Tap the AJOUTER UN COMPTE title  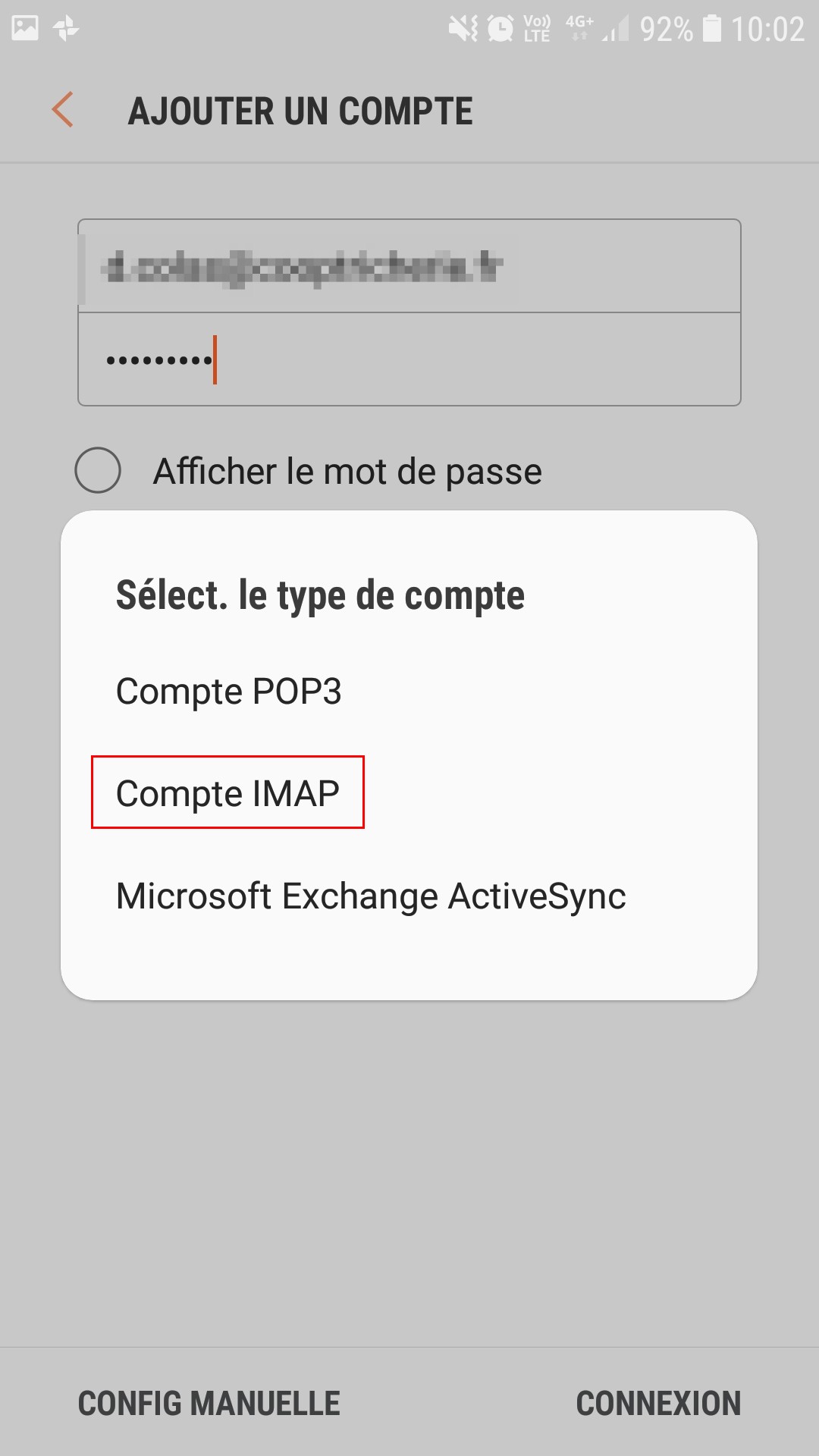tap(300, 111)
